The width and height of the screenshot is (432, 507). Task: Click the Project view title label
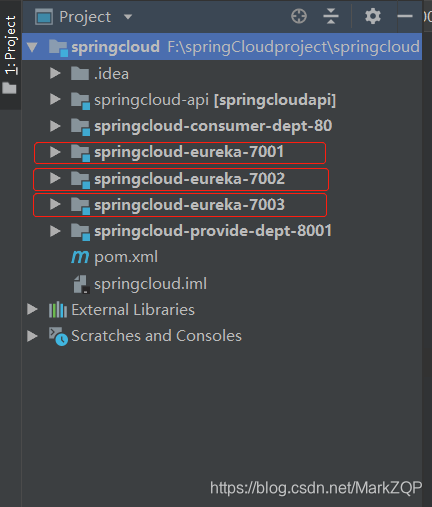click(85, 17)
